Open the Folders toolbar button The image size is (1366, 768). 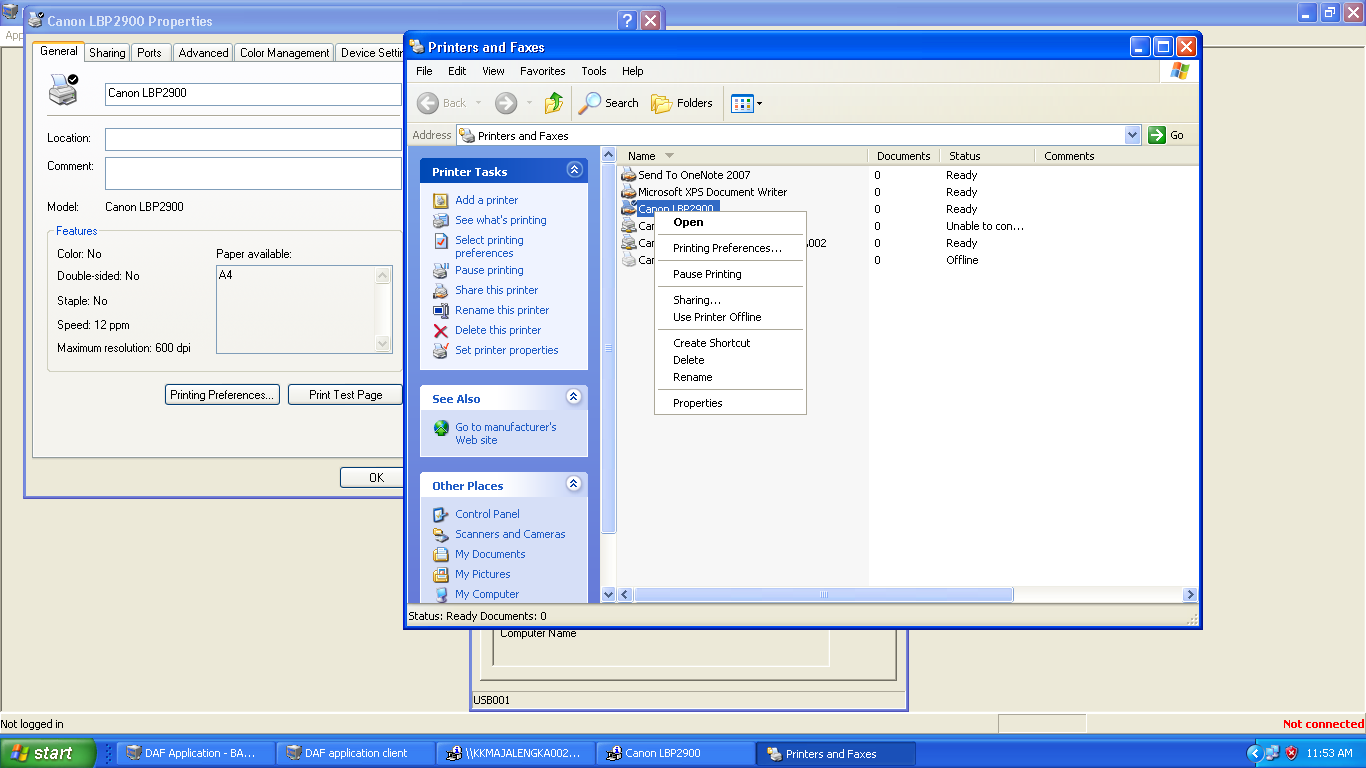682,103
